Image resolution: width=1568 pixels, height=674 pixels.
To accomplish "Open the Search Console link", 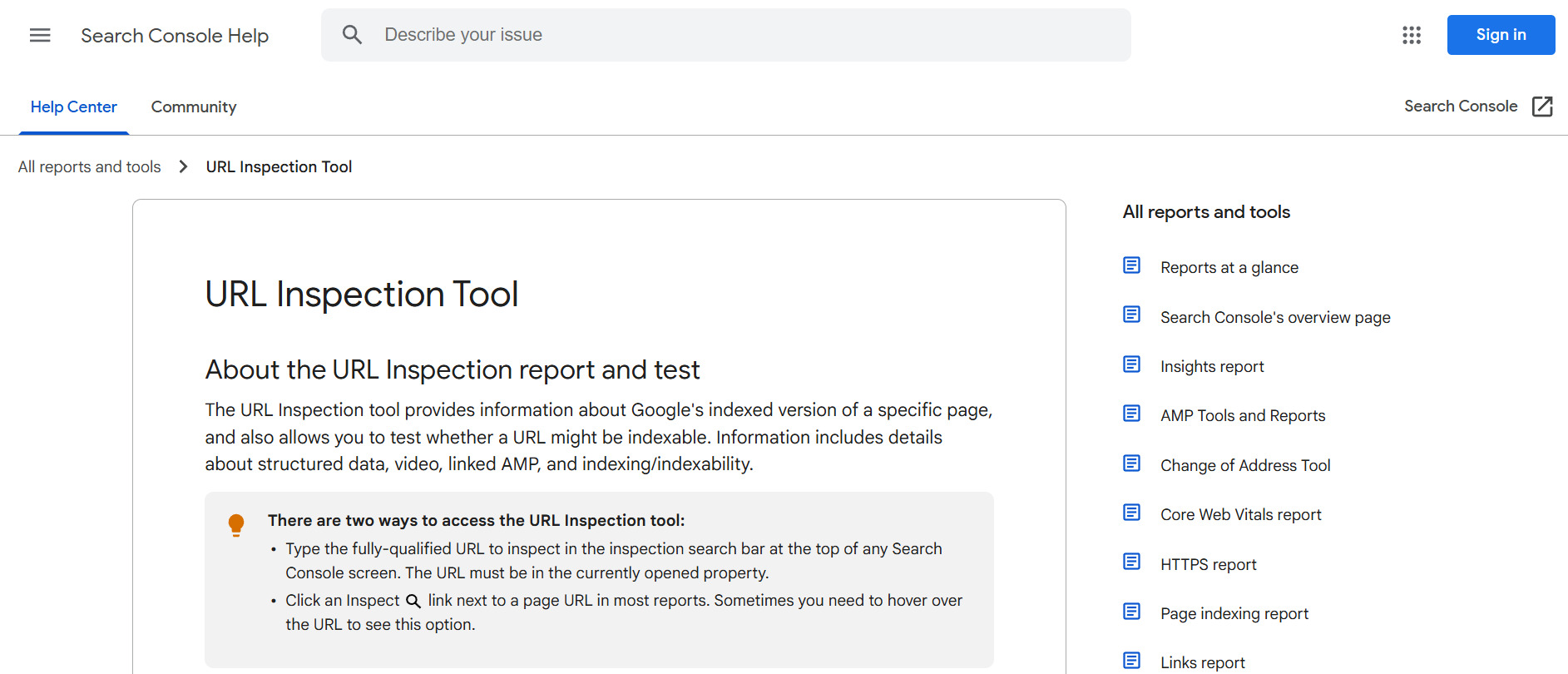I will point(1461,107).
